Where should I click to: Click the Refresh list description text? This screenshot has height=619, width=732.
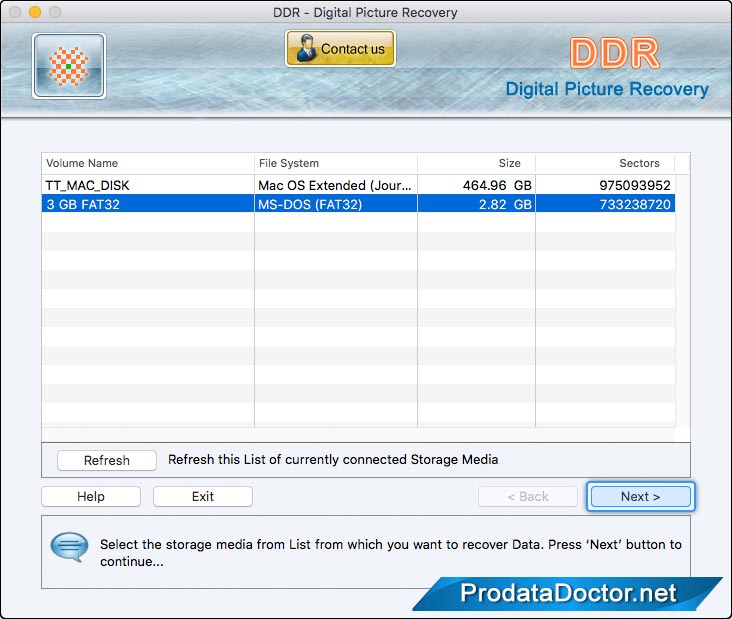click(333, 459)
